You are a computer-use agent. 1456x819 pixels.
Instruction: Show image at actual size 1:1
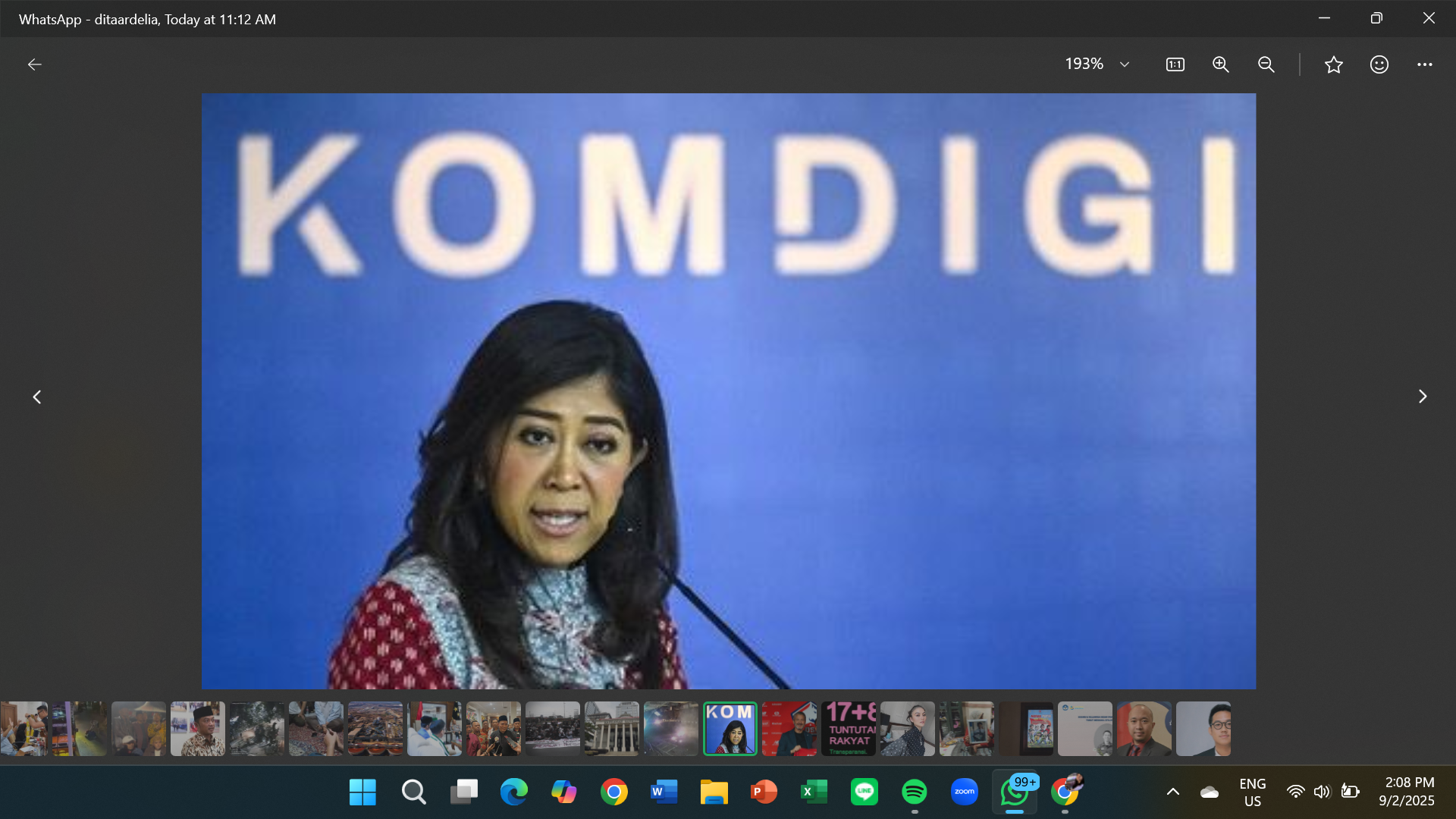[x=1175, y=64]
